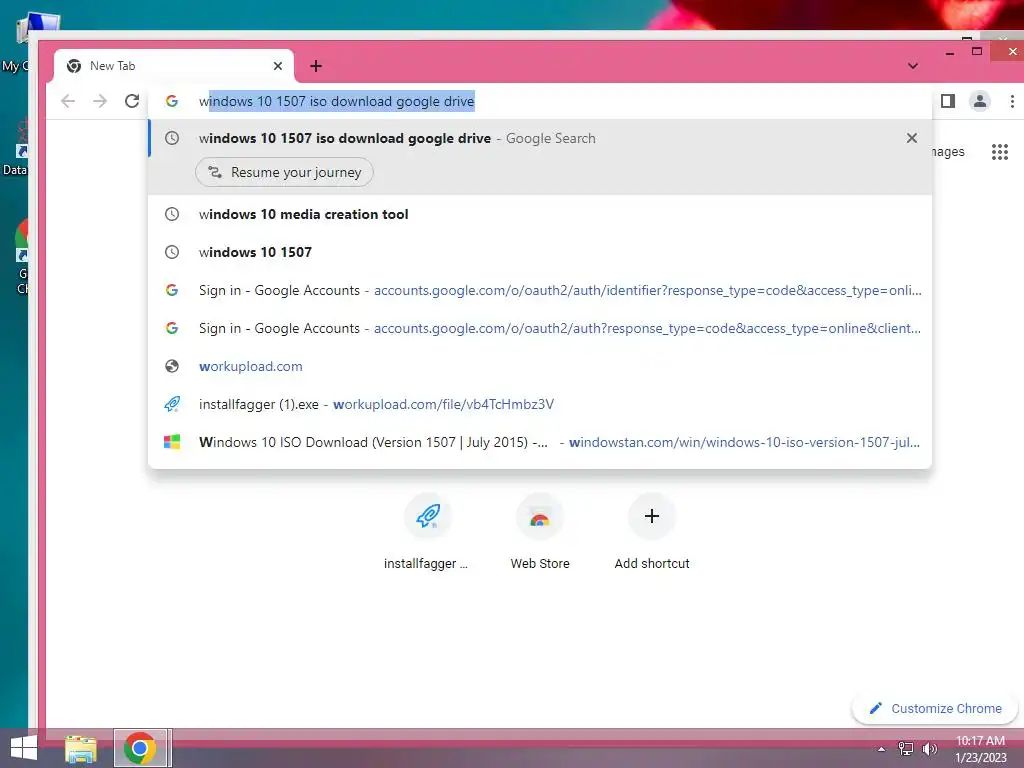This screenshot has height=768, width=1024.
Task: Click the Resume your journey chip
Action: (284, 172)
